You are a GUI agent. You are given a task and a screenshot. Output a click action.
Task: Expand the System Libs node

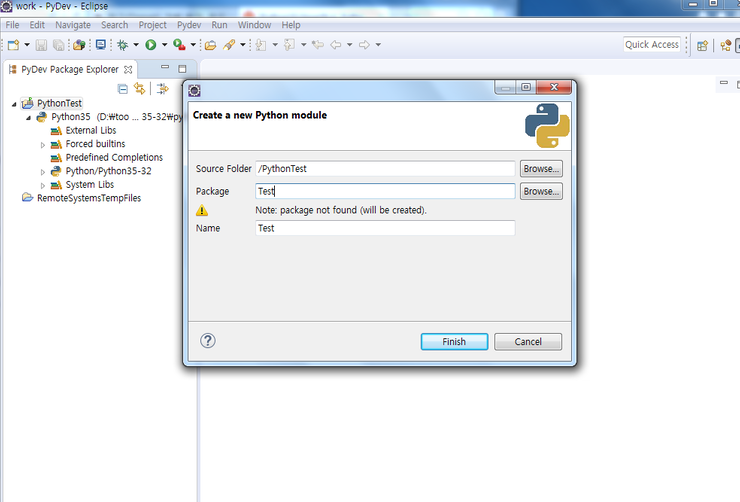coord(42,185)
